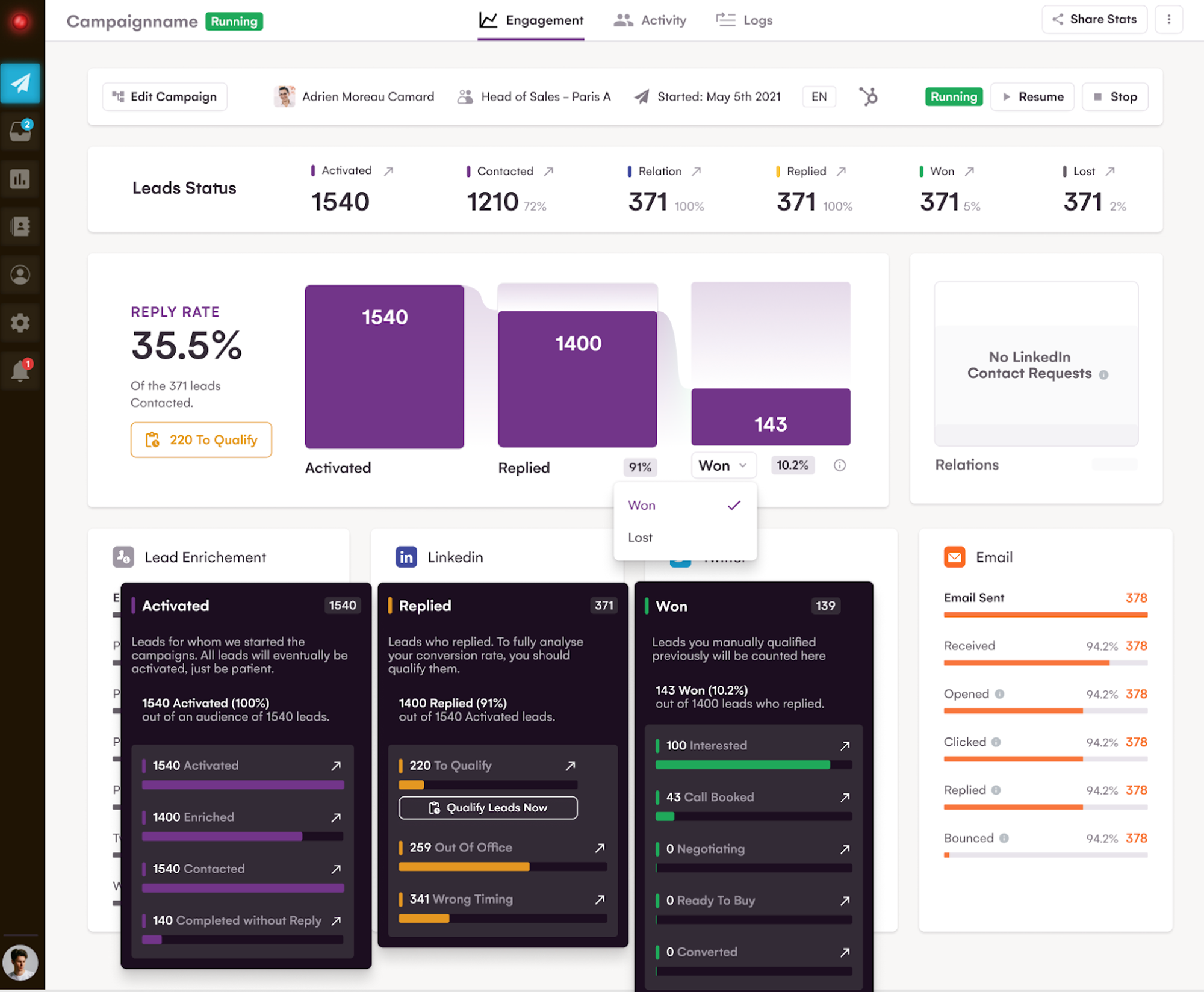Open the settings gear in sidebar
Image resolution: width=1204 pixels, height=992 pixels.
pyautogui.click(x=20, y=323)
